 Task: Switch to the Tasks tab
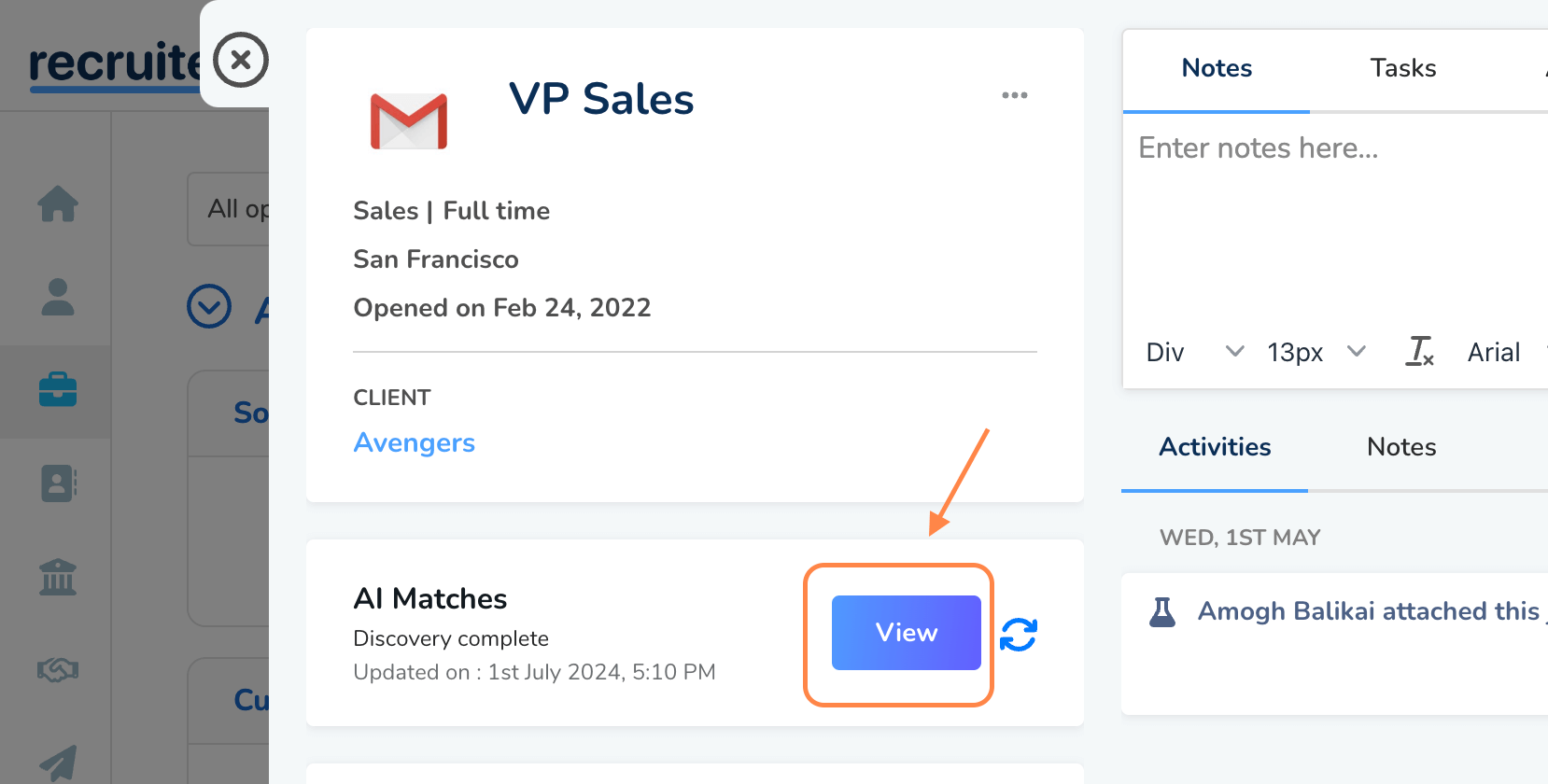(1402, 68)
